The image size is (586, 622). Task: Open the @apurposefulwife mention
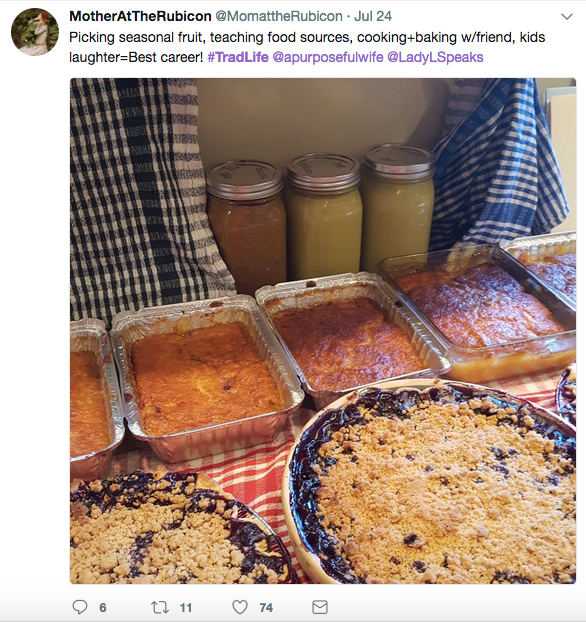click(x=328, y=57)
